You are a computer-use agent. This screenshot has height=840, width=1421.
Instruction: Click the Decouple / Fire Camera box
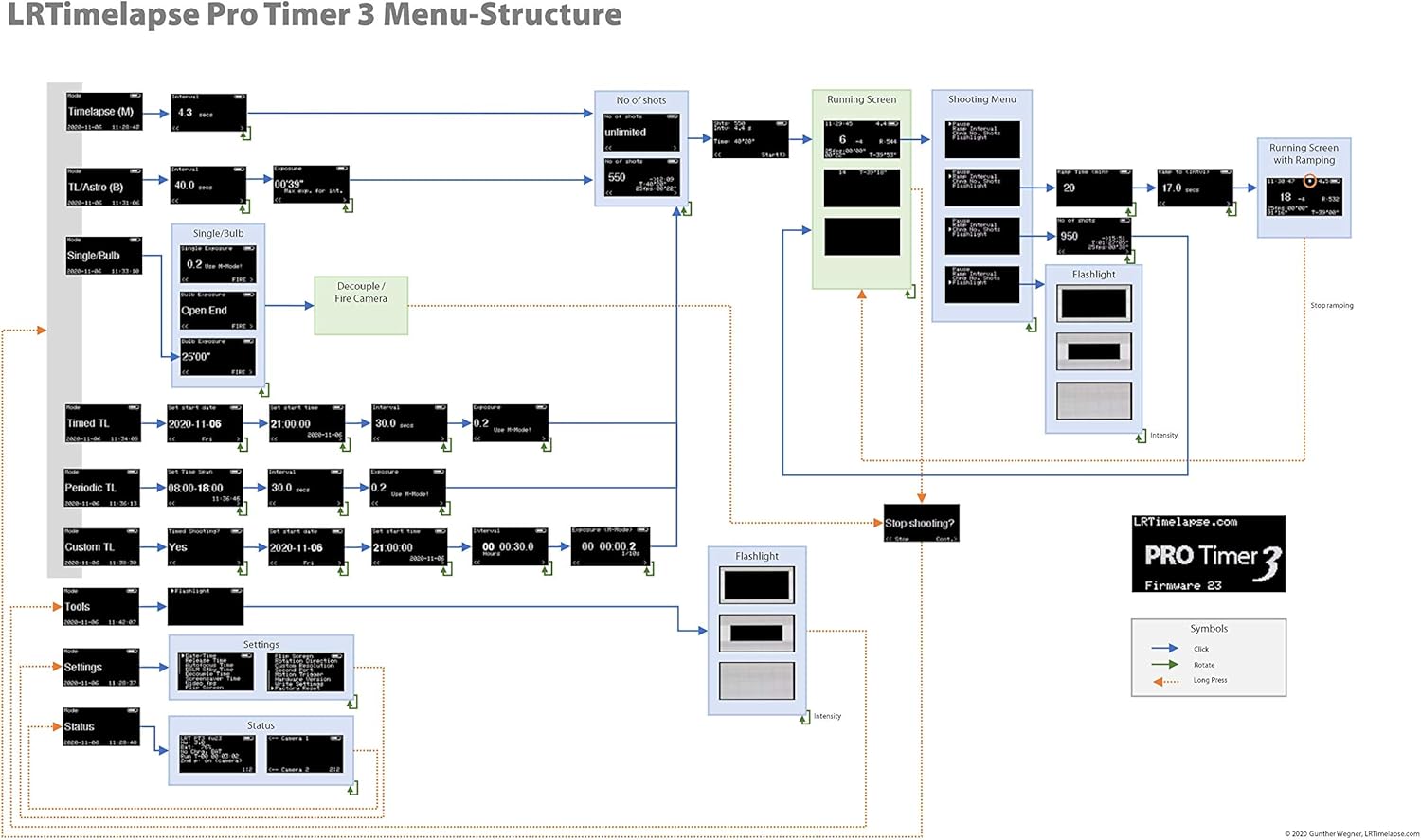[x=361, y=305]
